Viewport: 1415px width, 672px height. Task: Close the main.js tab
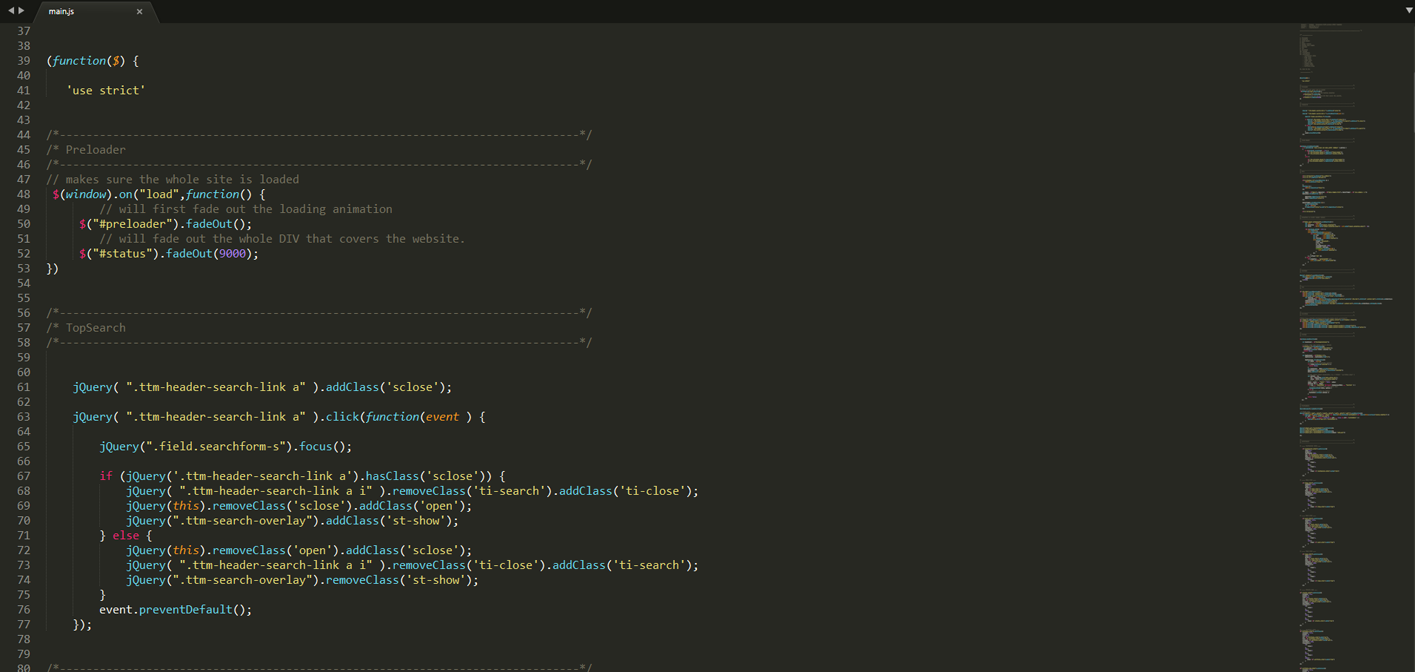139,12
